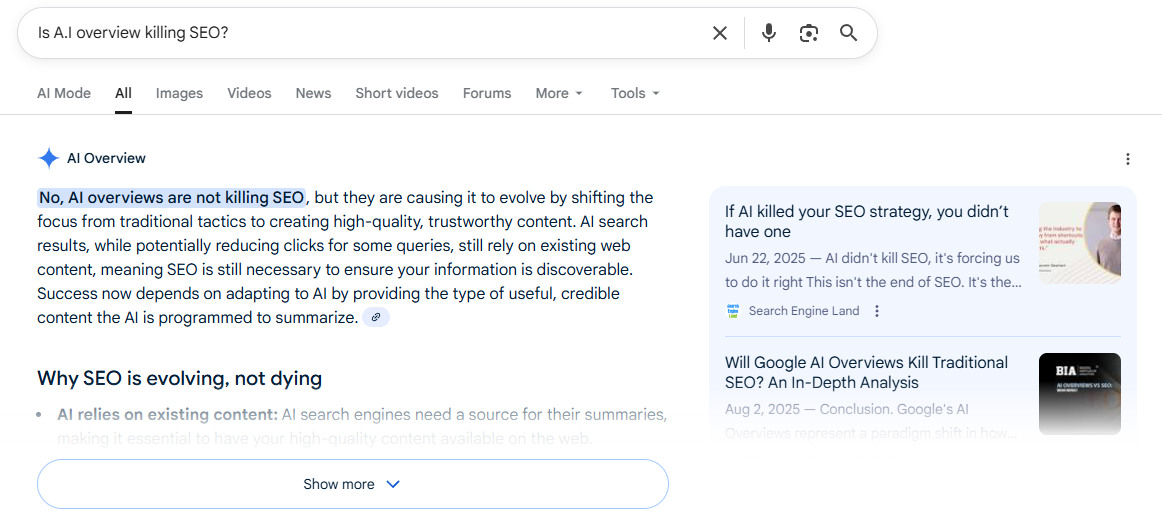This screenshot has width=1162, height=524.
Task: Switch to the AI Mode tab
Action: pos(64,93)
